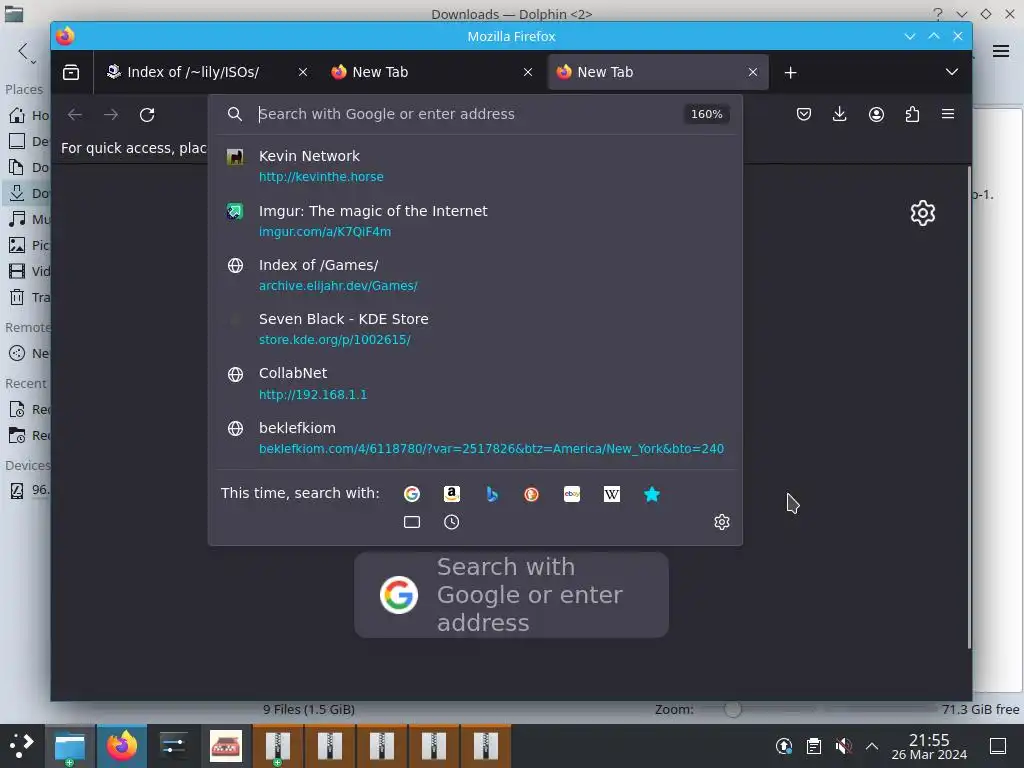Open the red keyboard application in taskbar
The height and width of the screenshot is (768, 1024).
pos(225,746)
